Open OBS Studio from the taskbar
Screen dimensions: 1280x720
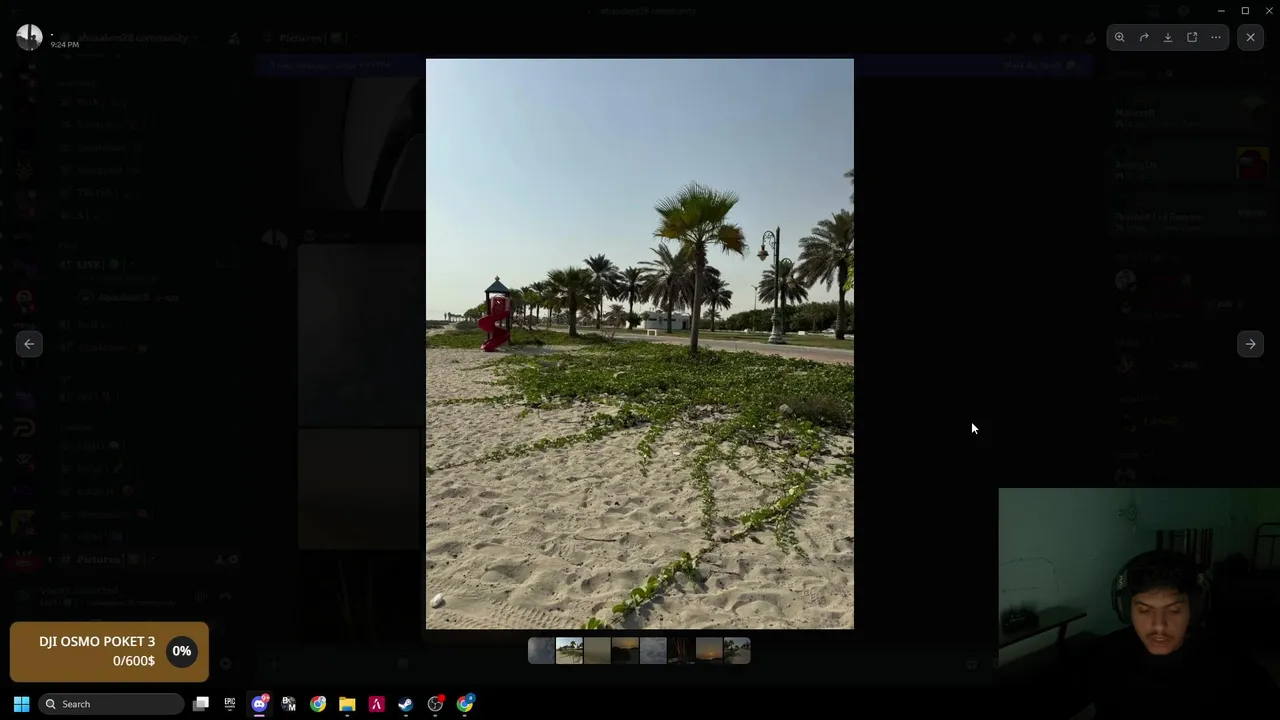[x=435, y=704]
